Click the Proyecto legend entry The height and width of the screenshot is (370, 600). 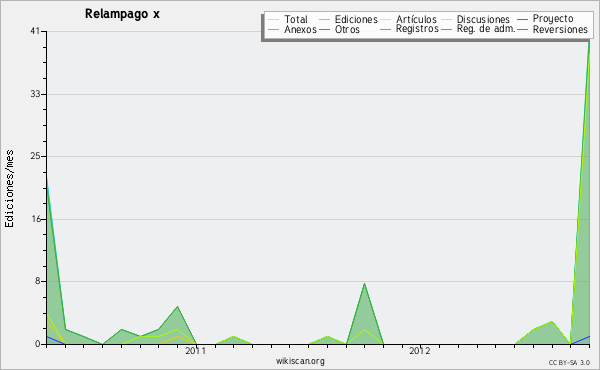pos(553,19)
